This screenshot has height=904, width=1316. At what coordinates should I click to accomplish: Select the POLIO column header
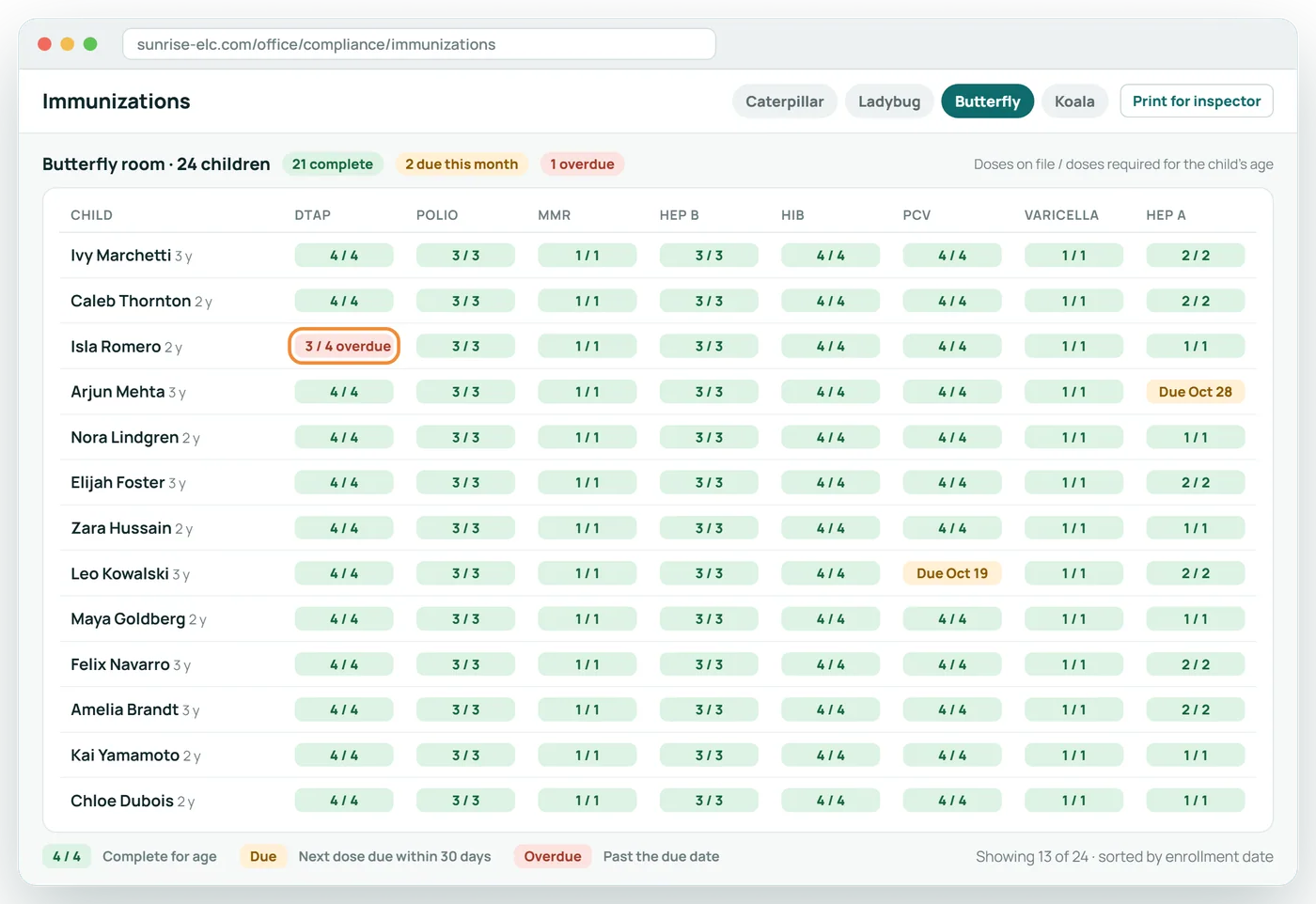coord(437,215)
